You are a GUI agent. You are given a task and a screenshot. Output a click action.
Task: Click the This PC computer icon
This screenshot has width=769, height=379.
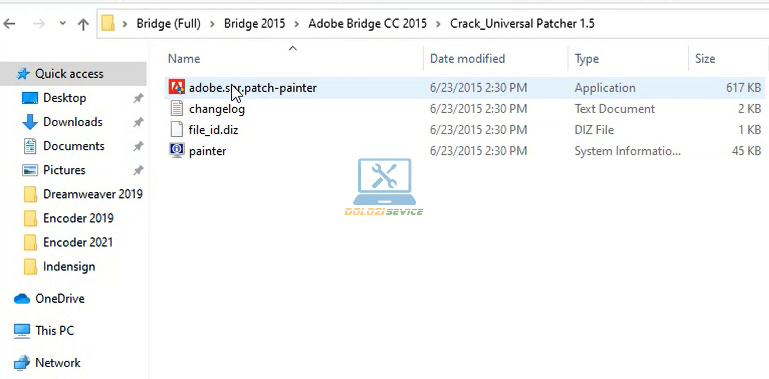pyautogui.click(x=22, y=331)
